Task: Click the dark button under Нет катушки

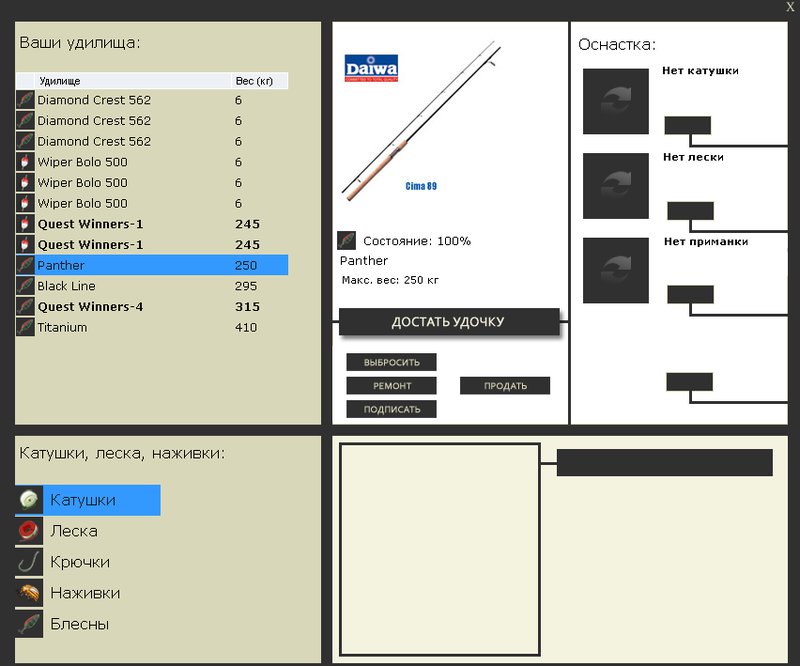Action: [x=687, y=126]
